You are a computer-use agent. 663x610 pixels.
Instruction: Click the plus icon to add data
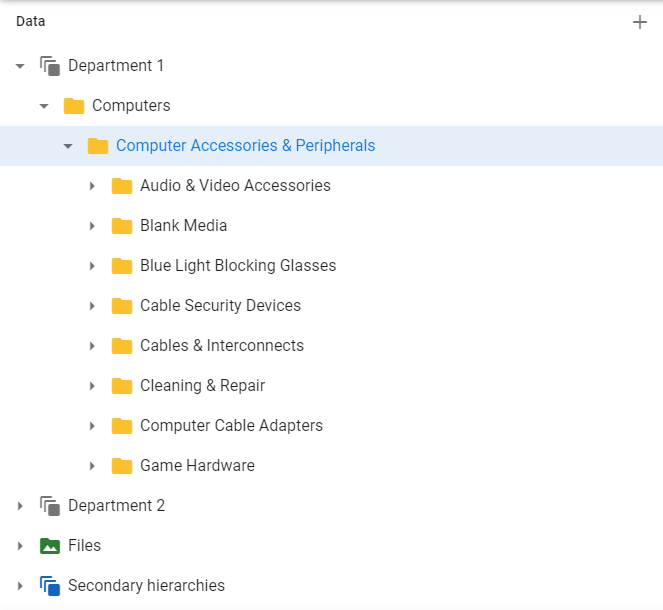pos(639,22)
